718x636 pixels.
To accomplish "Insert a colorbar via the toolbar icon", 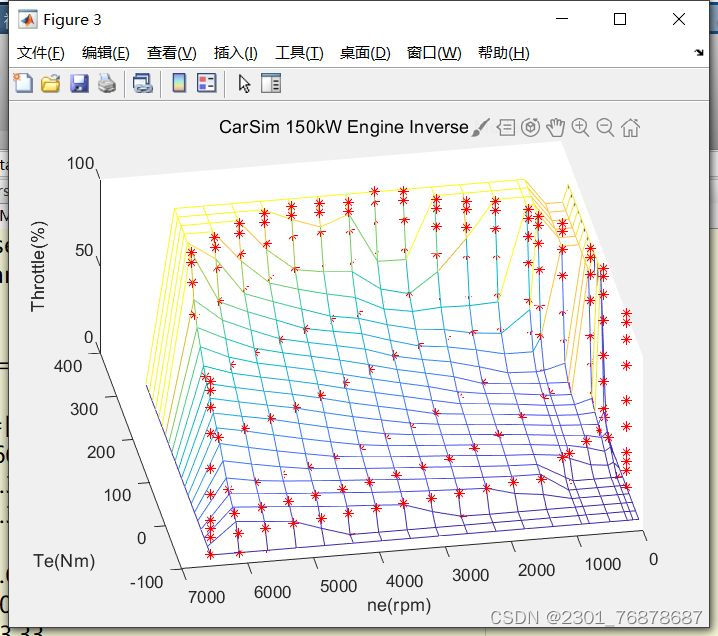I will tap(179, 83).
